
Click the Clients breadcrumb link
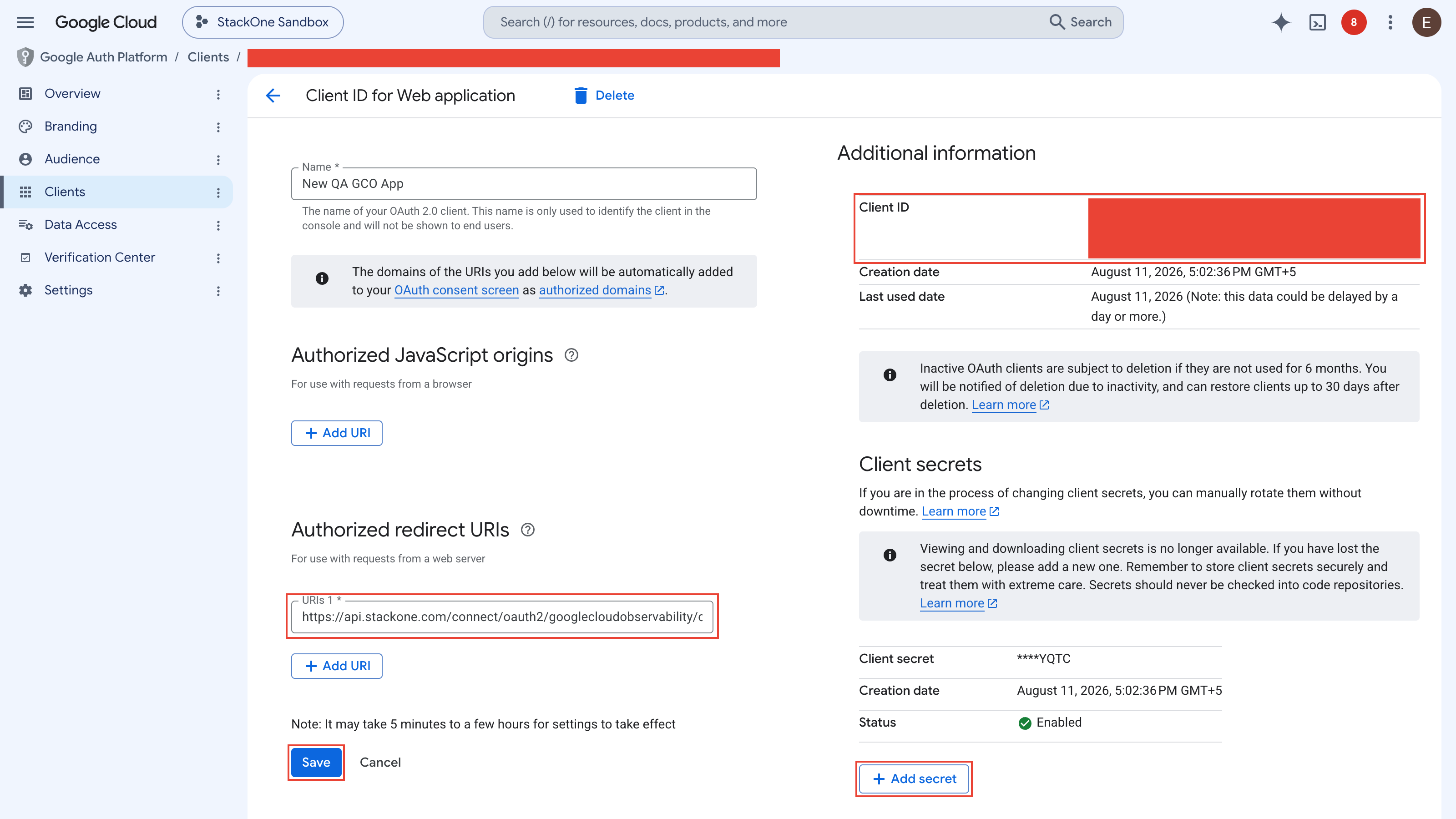click(x=208, y=57)
